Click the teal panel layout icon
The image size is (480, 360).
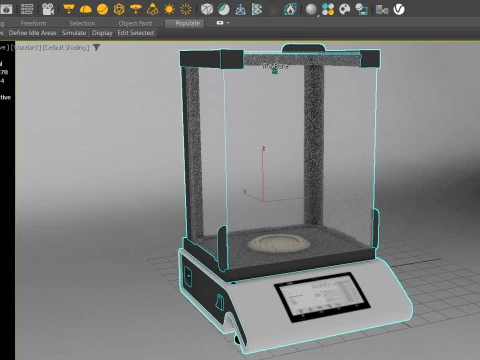pos(382,10)
